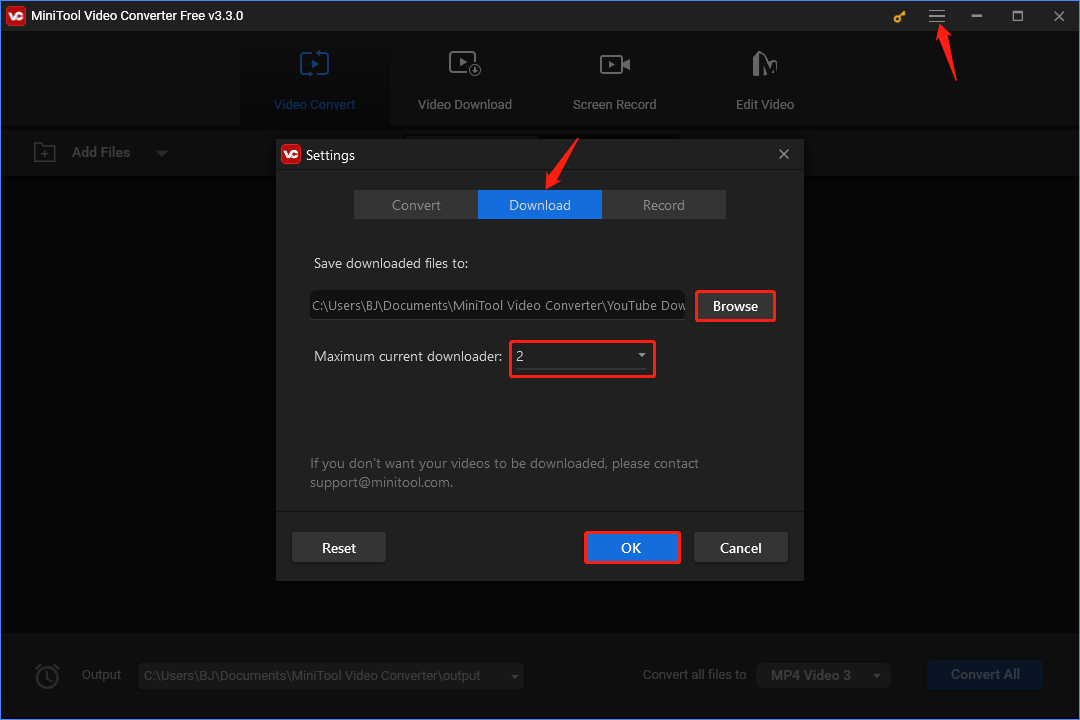Click the Add Files button label
The width and height of the screenshot is (1080, 720).
point(101,152)
